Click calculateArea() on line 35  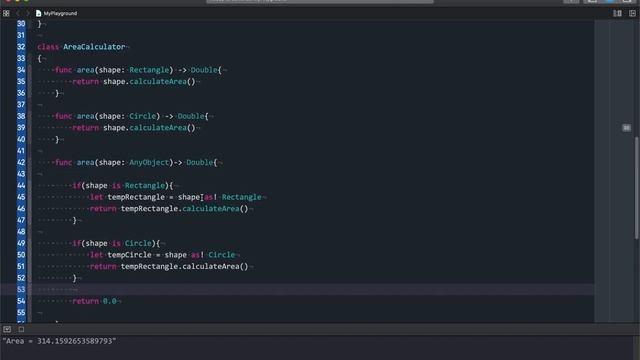(162, 81)
